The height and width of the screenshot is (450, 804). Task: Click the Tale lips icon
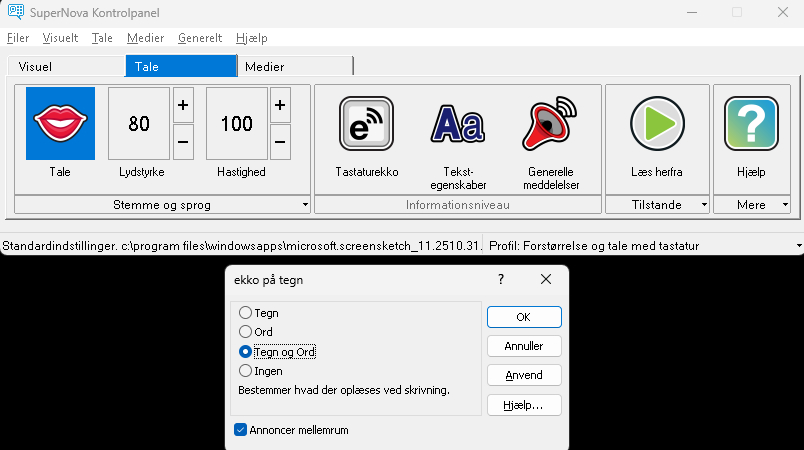60,124
